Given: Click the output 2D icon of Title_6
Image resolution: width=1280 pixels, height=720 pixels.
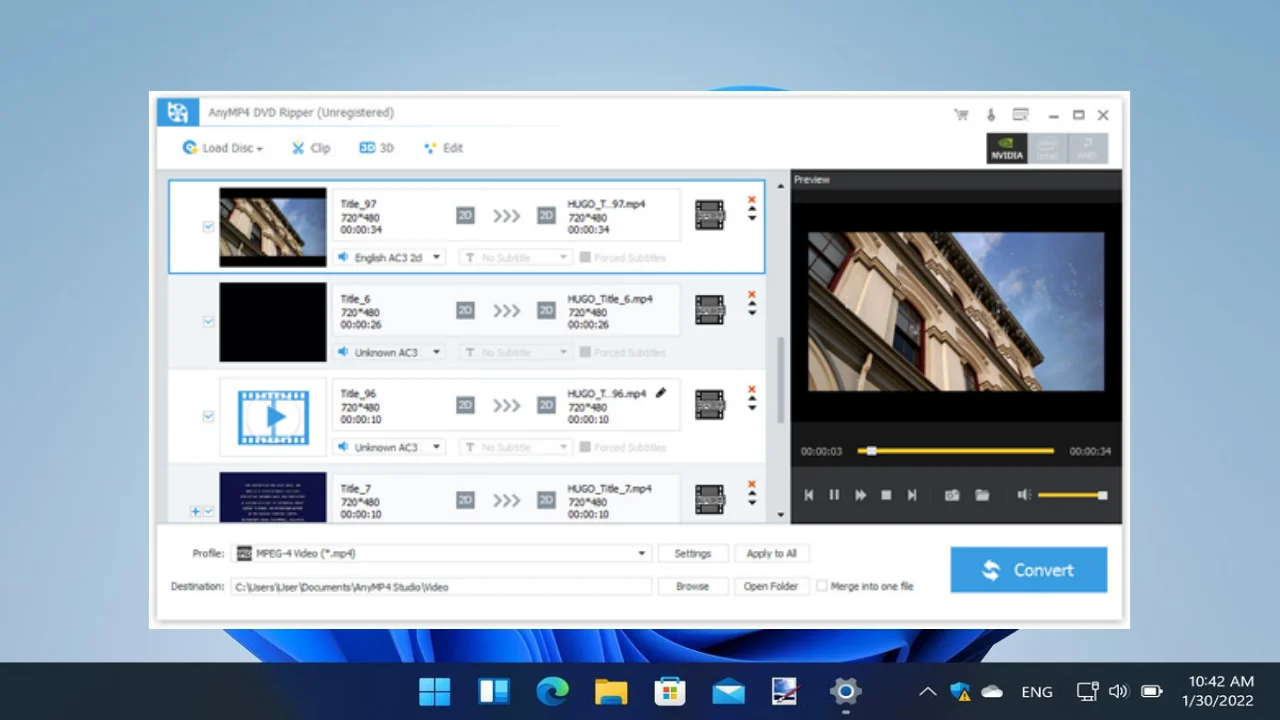Looking at the screenshot, I should tap(546, 310).
